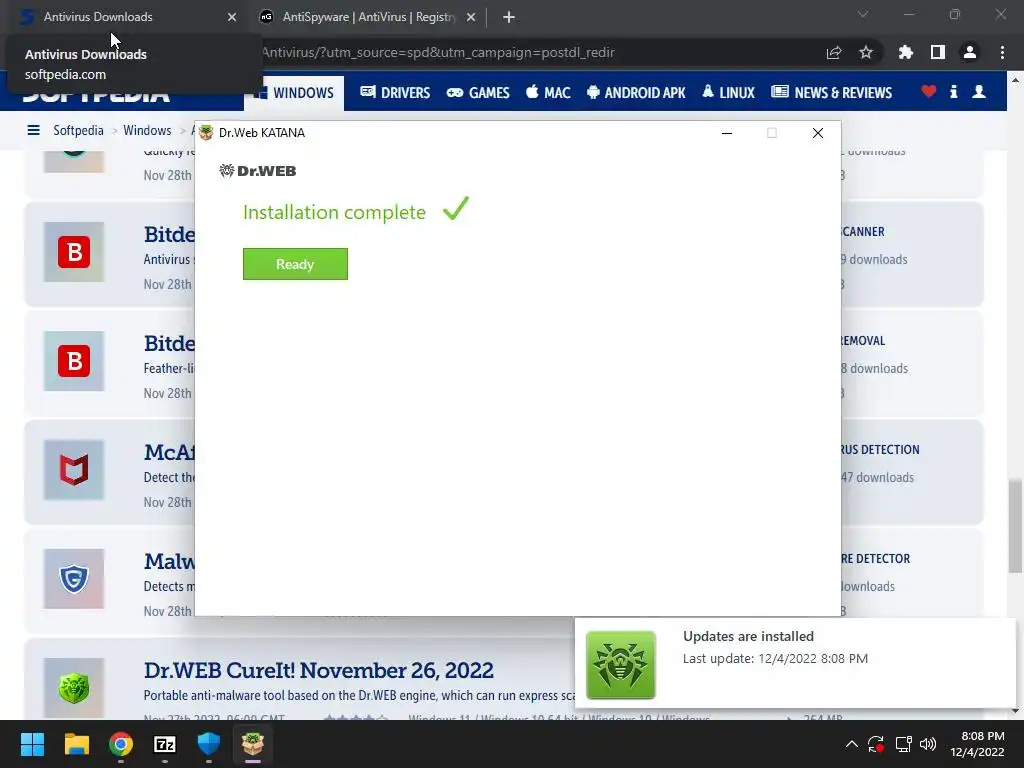This screenshot has height=768, width=1024.
Task: Open the Windows category on Softpedia
Action: pyautogui.click(x=295, y=93)
